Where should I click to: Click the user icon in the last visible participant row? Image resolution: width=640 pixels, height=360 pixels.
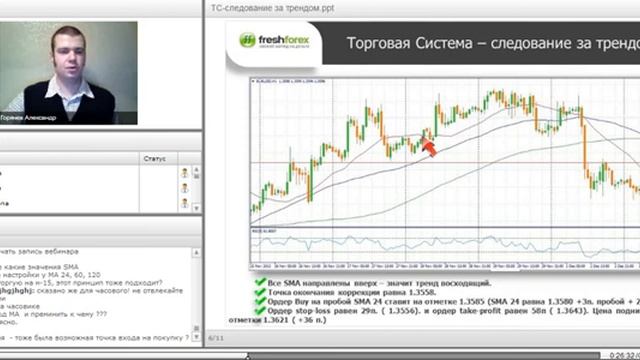point(185,203)
